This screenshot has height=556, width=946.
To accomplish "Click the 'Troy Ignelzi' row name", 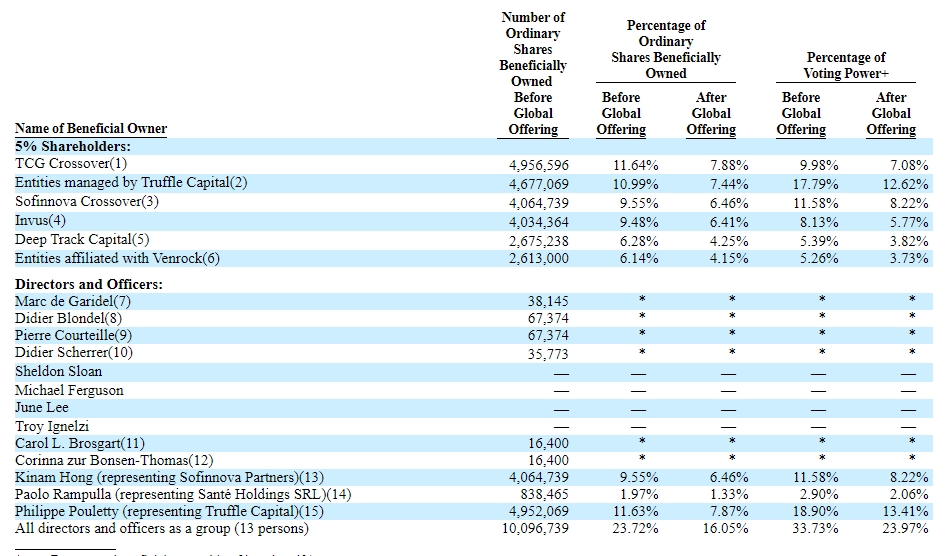I will 52,426.
